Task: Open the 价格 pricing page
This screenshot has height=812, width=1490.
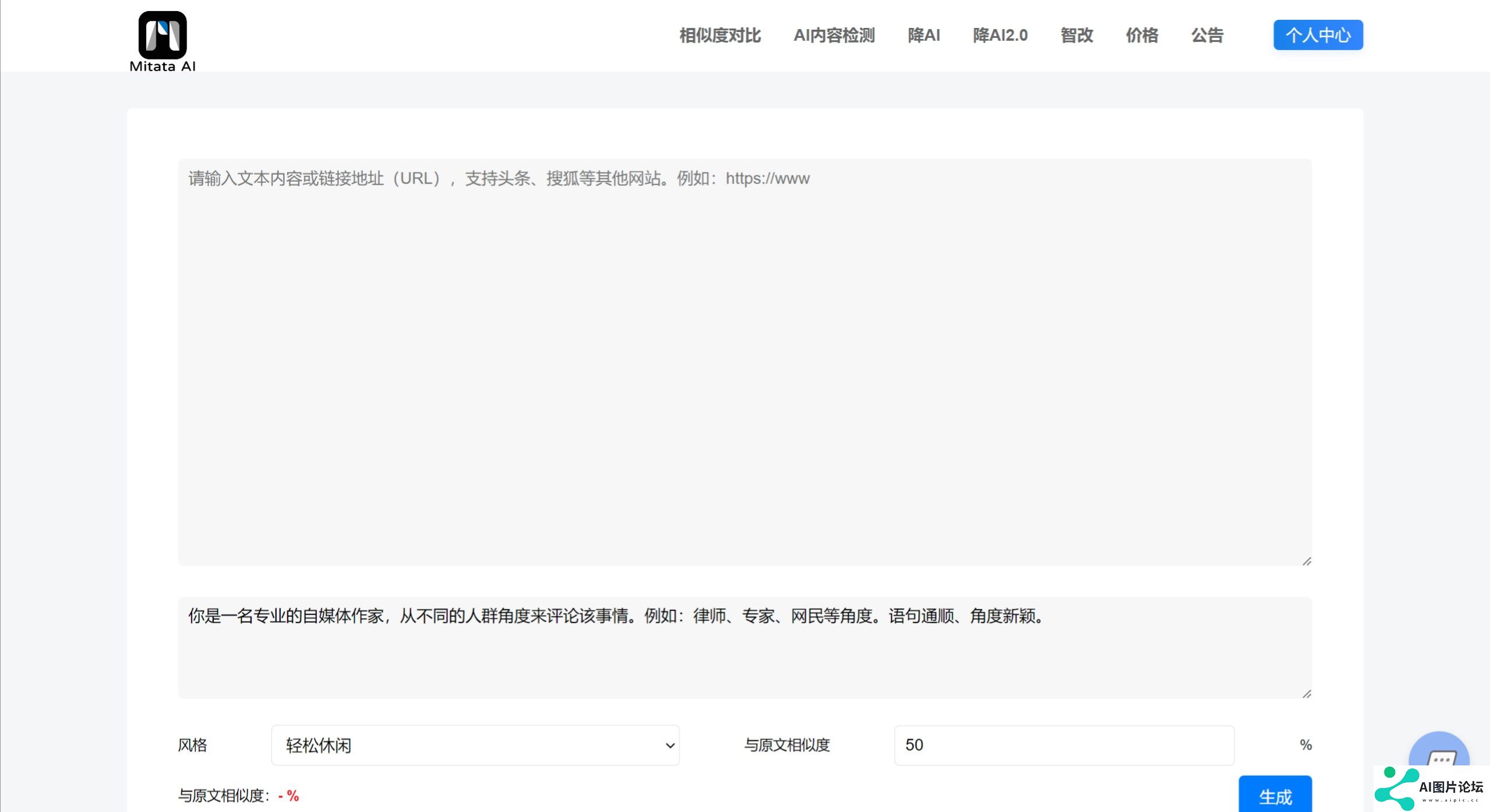Action: coord(1142,36)
